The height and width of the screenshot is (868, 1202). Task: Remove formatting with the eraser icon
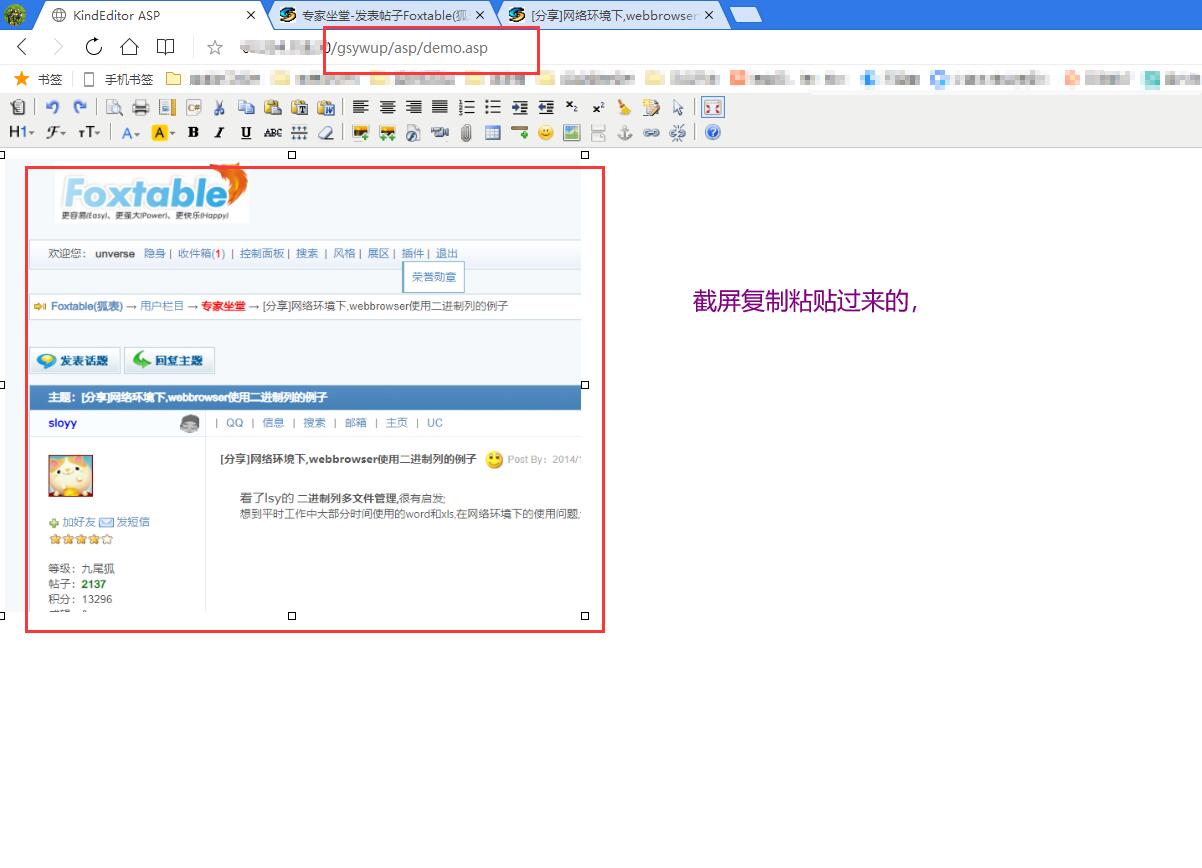[x=325, y=132]
